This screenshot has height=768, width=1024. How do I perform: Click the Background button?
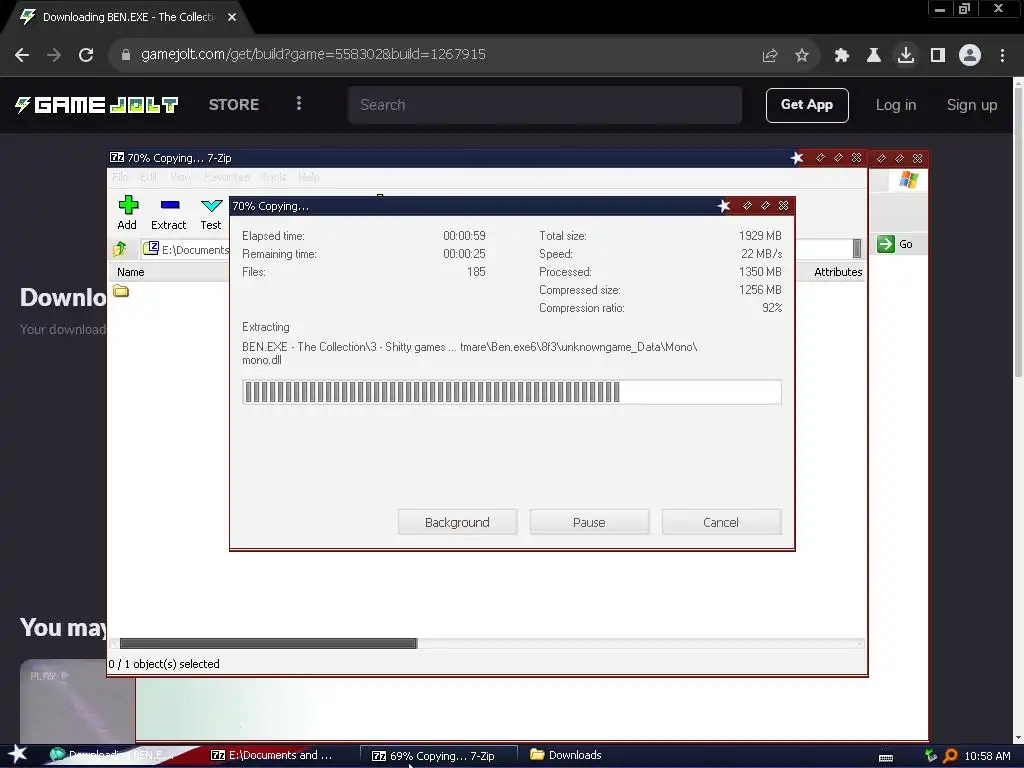point(457,522)
